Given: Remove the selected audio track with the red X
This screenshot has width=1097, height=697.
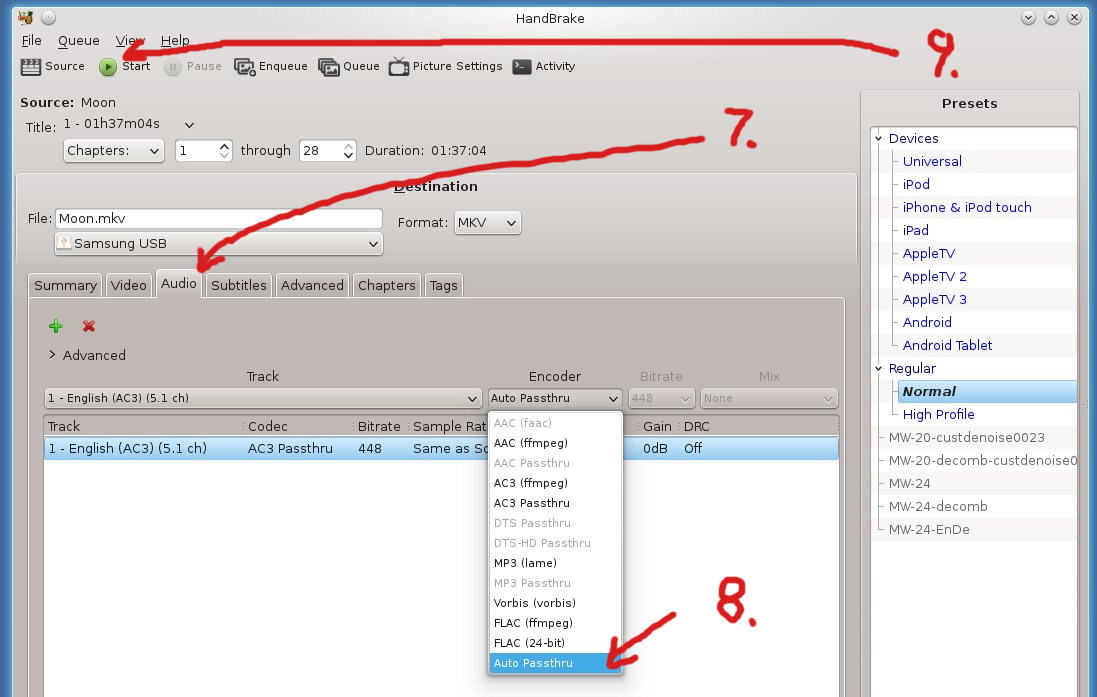Looking at the screenshot, I should pyautogui.click(x=88, y=326).
